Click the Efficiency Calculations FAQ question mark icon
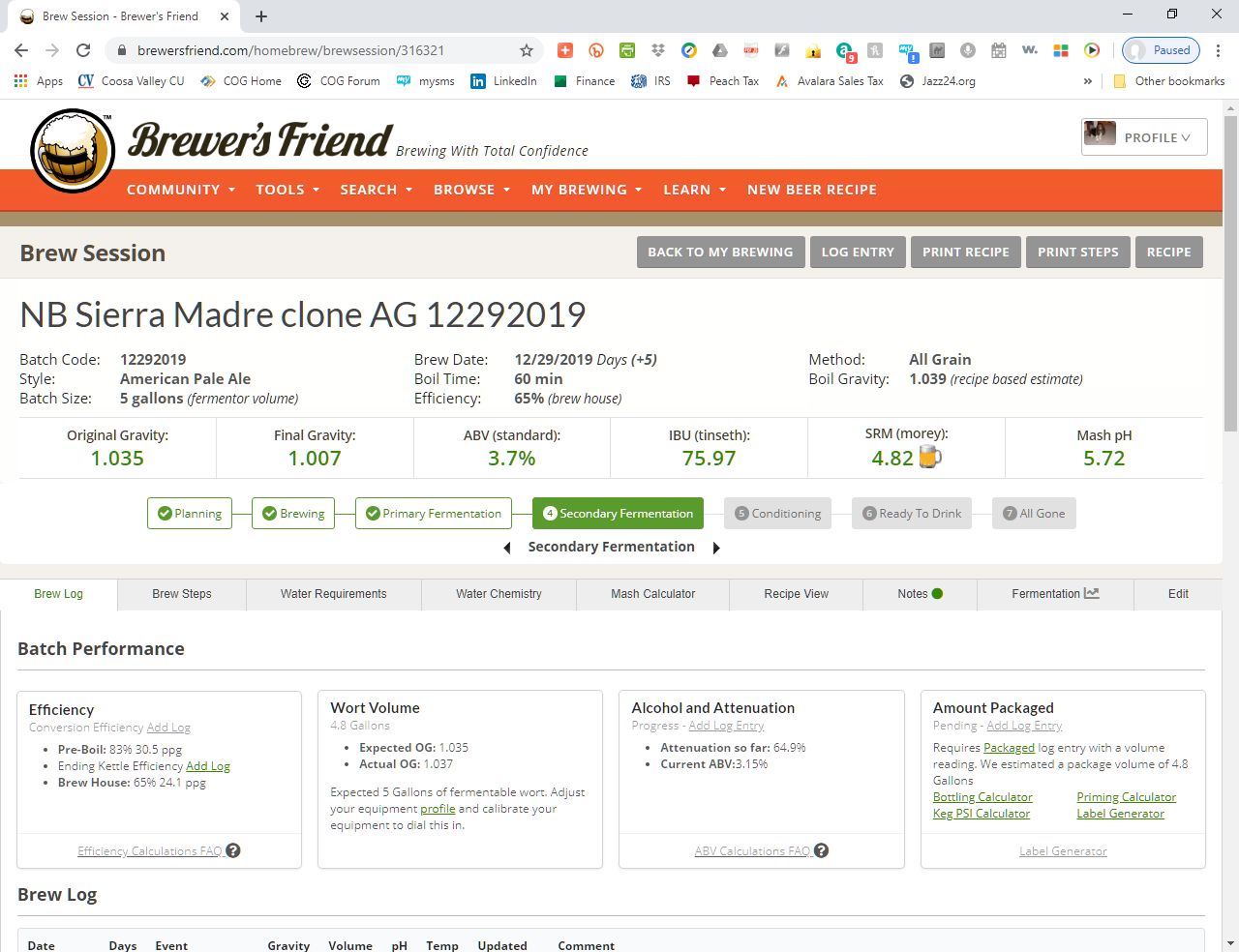This screenshot has height=952, width=1239. click(233, 850)
